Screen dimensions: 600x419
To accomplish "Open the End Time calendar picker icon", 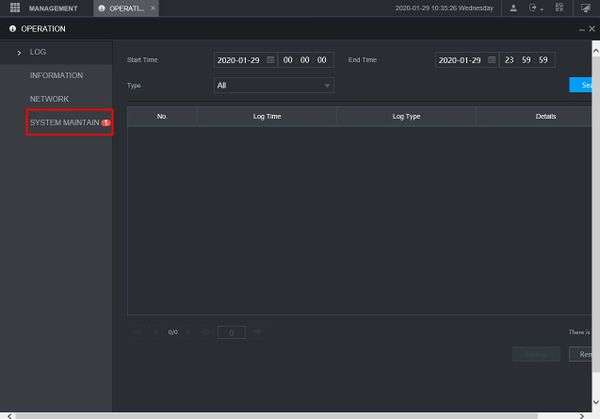I will click(492, 60).
